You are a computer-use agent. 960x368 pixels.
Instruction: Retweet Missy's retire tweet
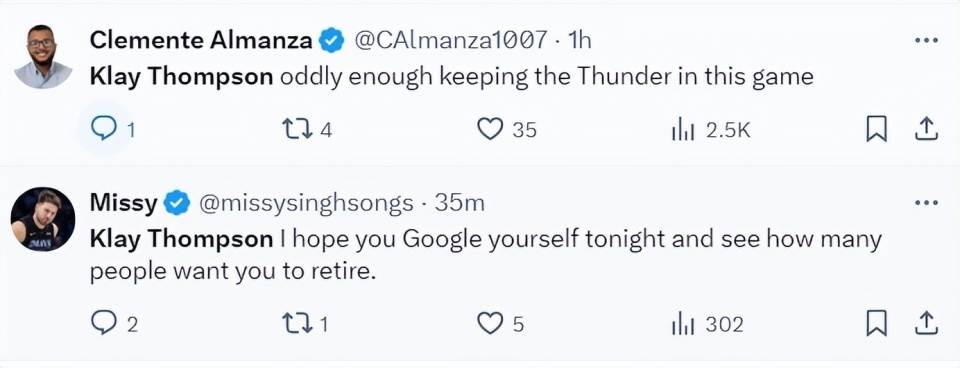click(x=295, y=323)
